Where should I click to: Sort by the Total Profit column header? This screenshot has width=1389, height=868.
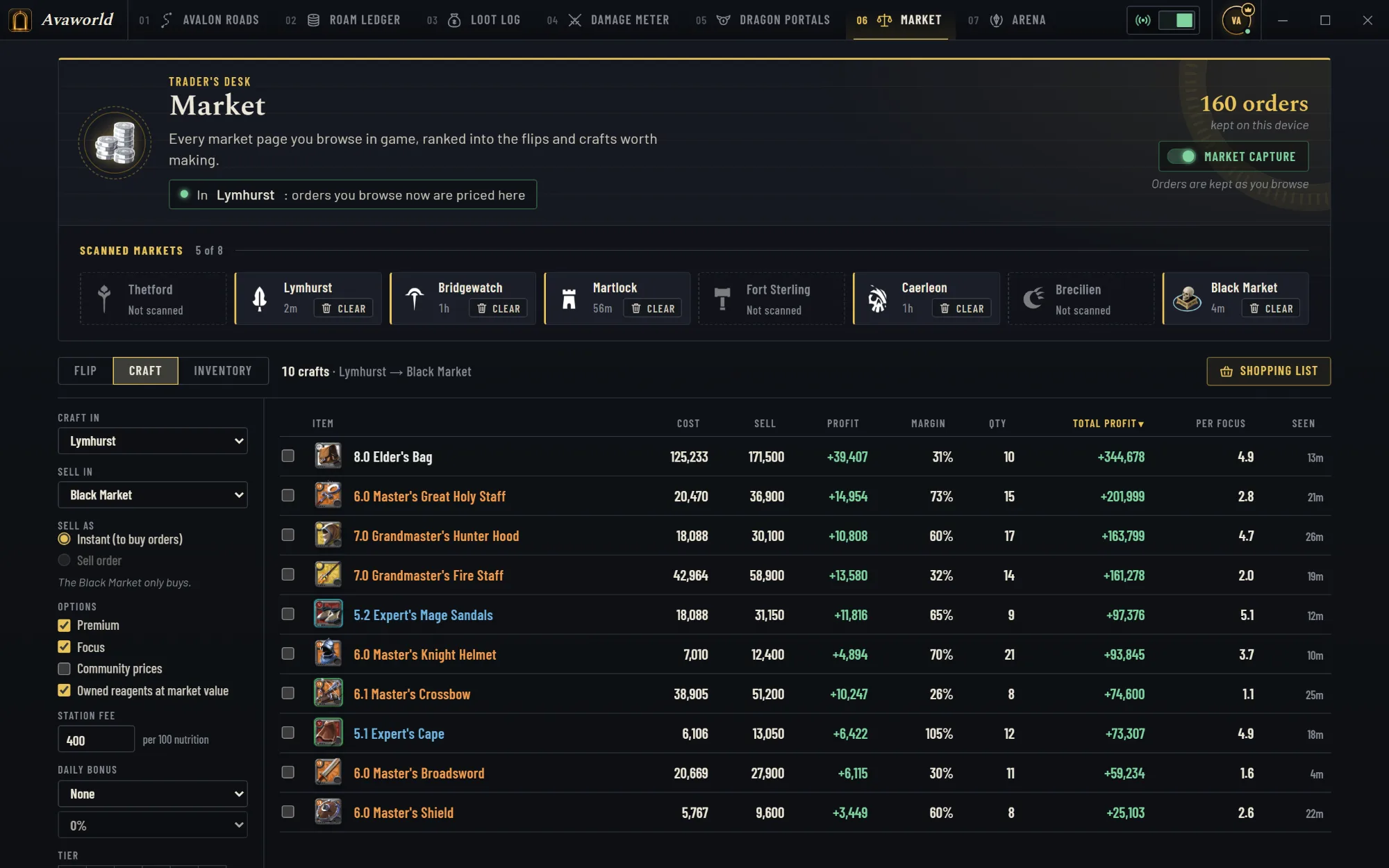pos(1108,424)
